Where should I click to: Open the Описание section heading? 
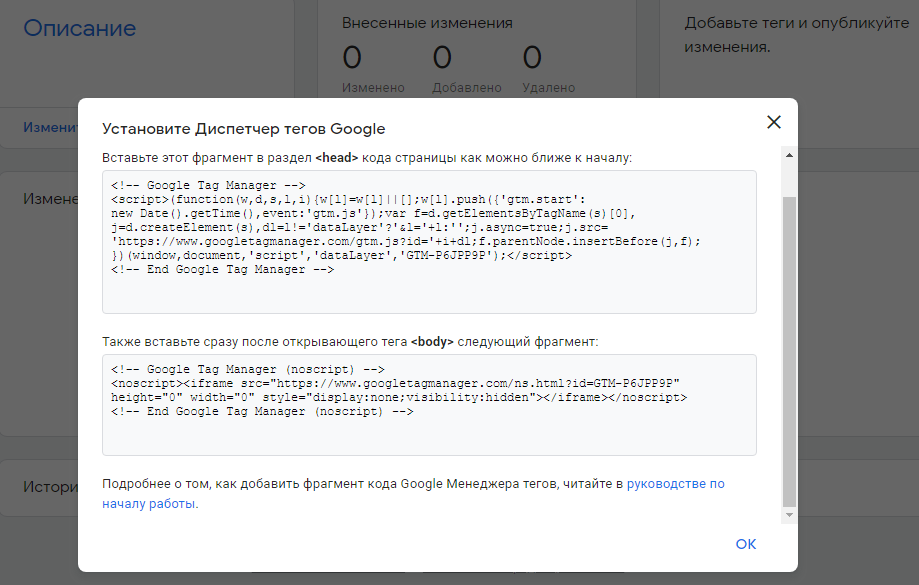[79, 30]
